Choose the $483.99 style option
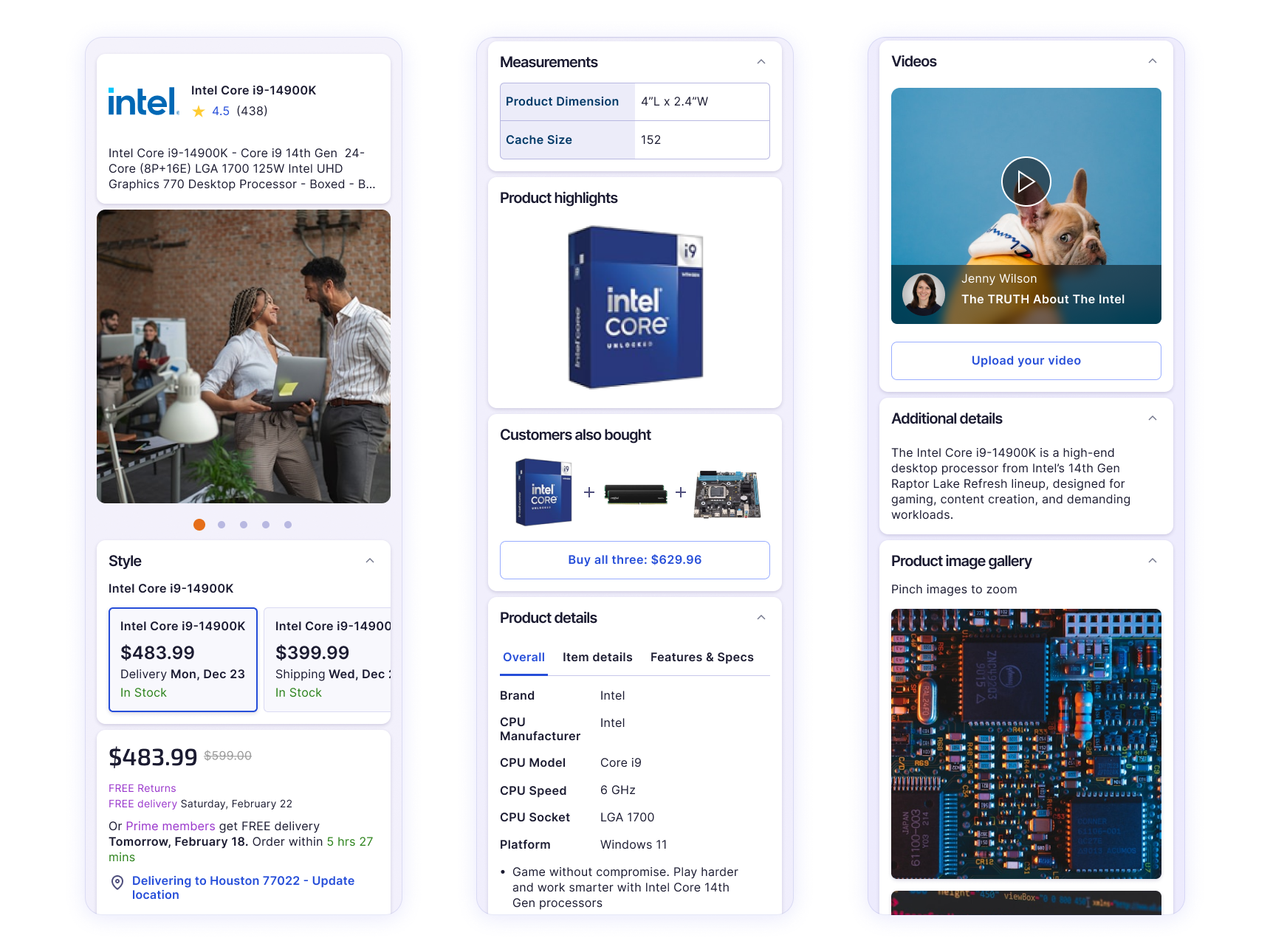The height and width of the screenshot is (952, 1270). coord(183,660)
